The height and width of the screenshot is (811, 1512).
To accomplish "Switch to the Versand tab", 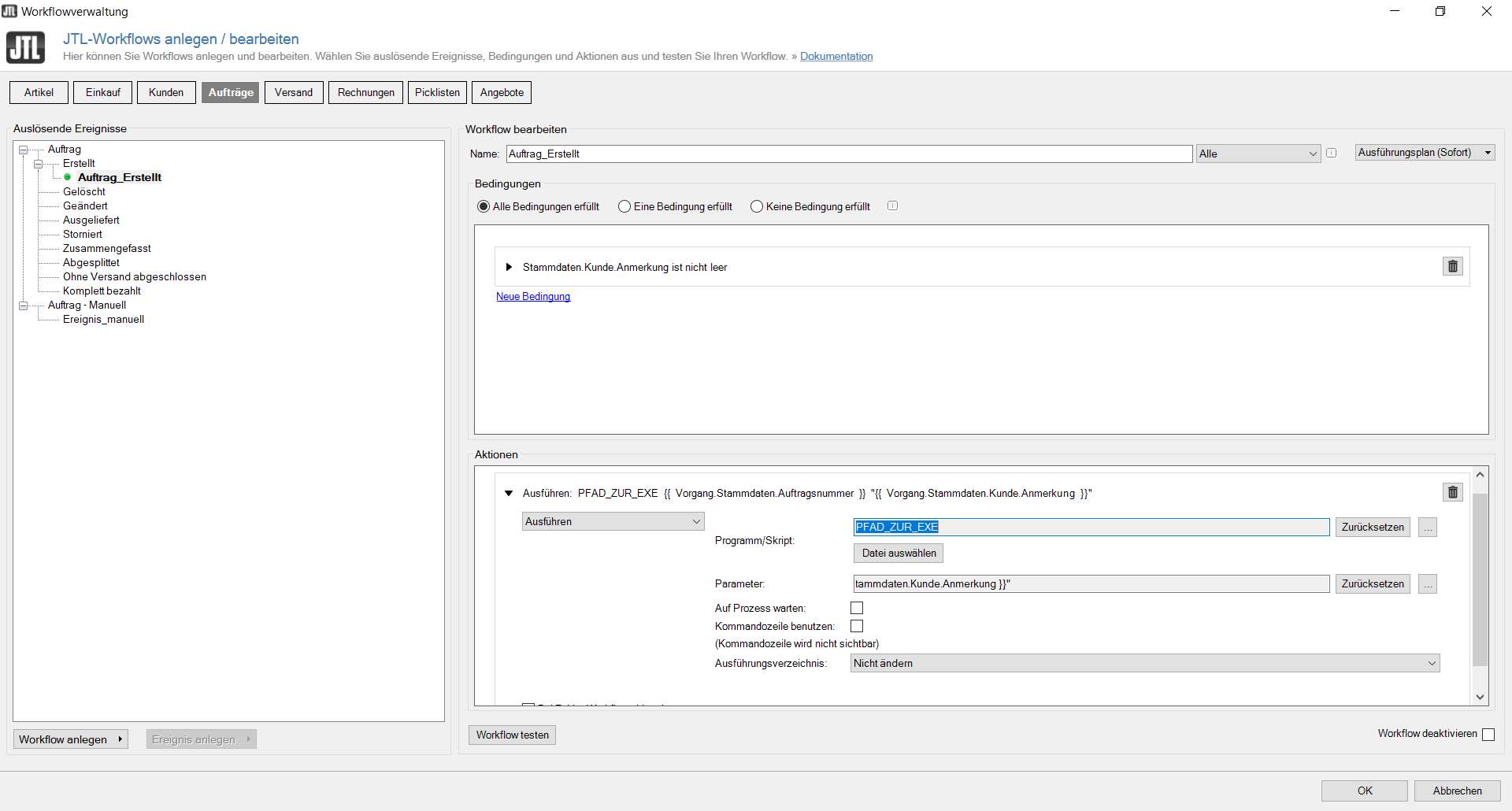I will pos(294,92).
